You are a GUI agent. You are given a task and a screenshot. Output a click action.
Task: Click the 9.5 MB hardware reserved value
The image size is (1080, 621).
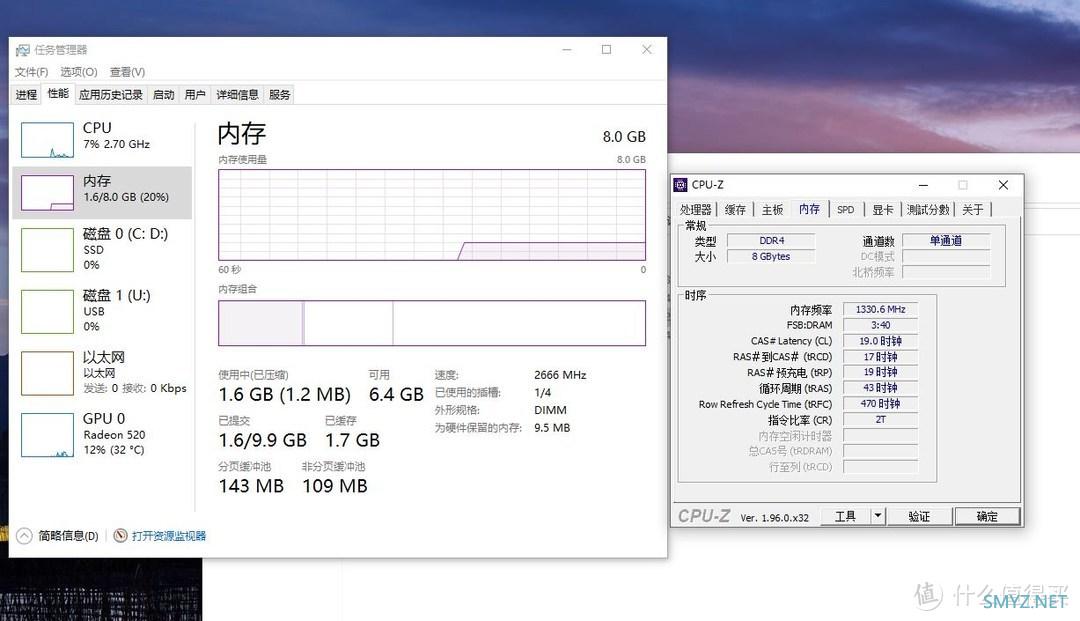tap(552, 428)
